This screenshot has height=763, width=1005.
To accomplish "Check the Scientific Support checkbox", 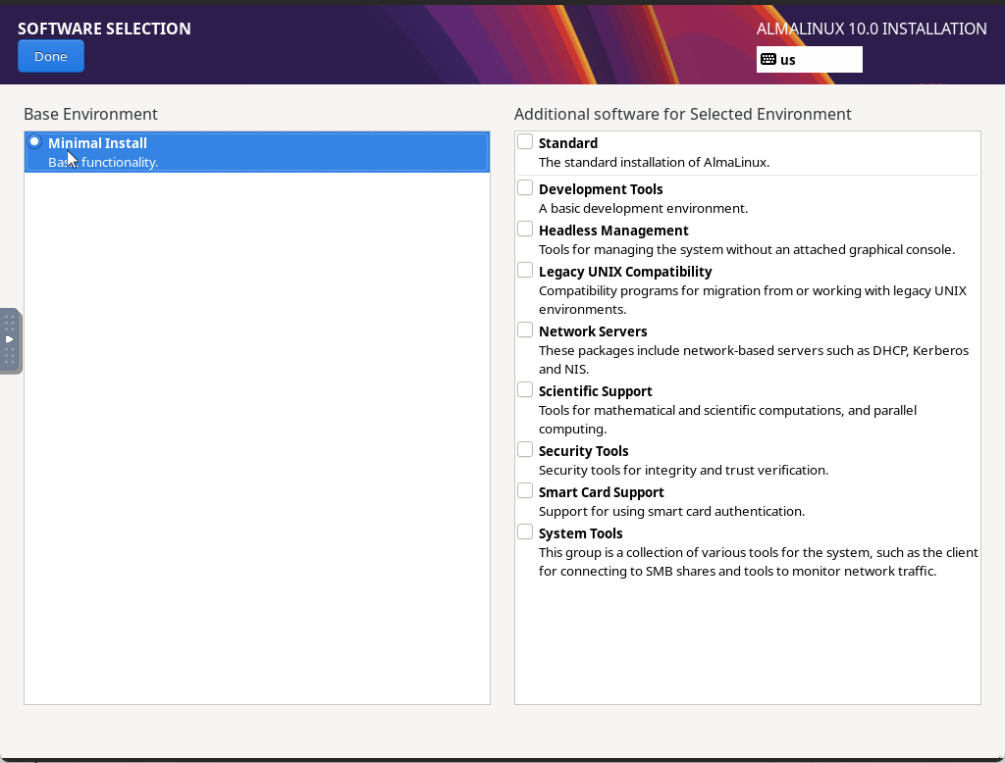I will [x=525, y=390].
